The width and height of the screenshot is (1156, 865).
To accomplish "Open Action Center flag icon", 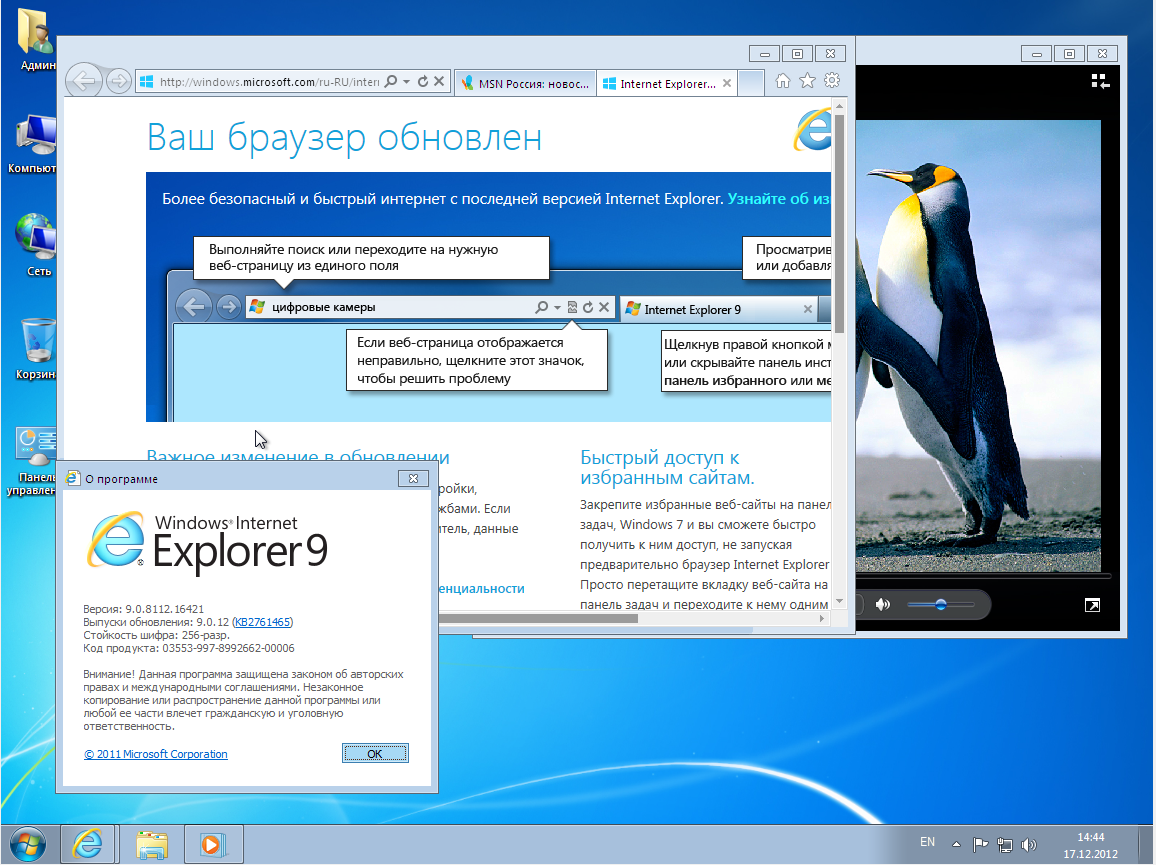I will (980, 844).
